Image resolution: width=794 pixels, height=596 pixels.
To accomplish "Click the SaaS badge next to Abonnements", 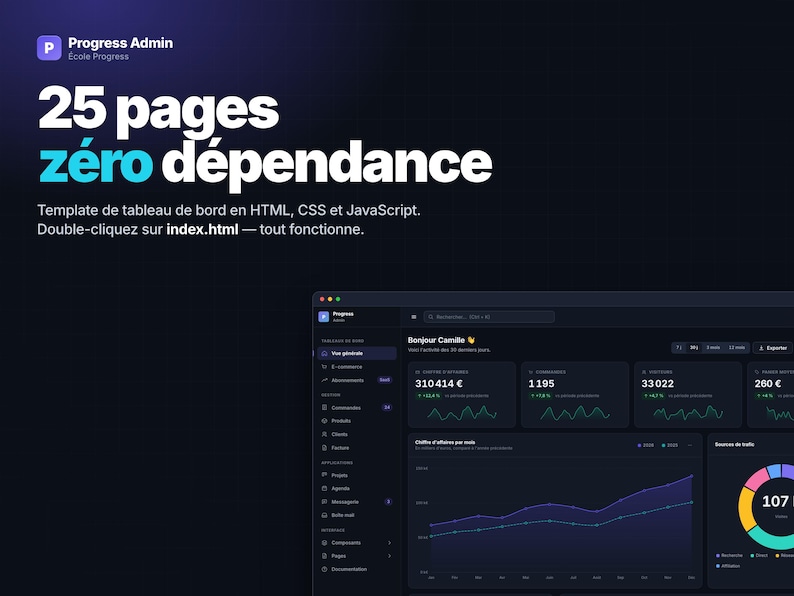I will (384, 380).
